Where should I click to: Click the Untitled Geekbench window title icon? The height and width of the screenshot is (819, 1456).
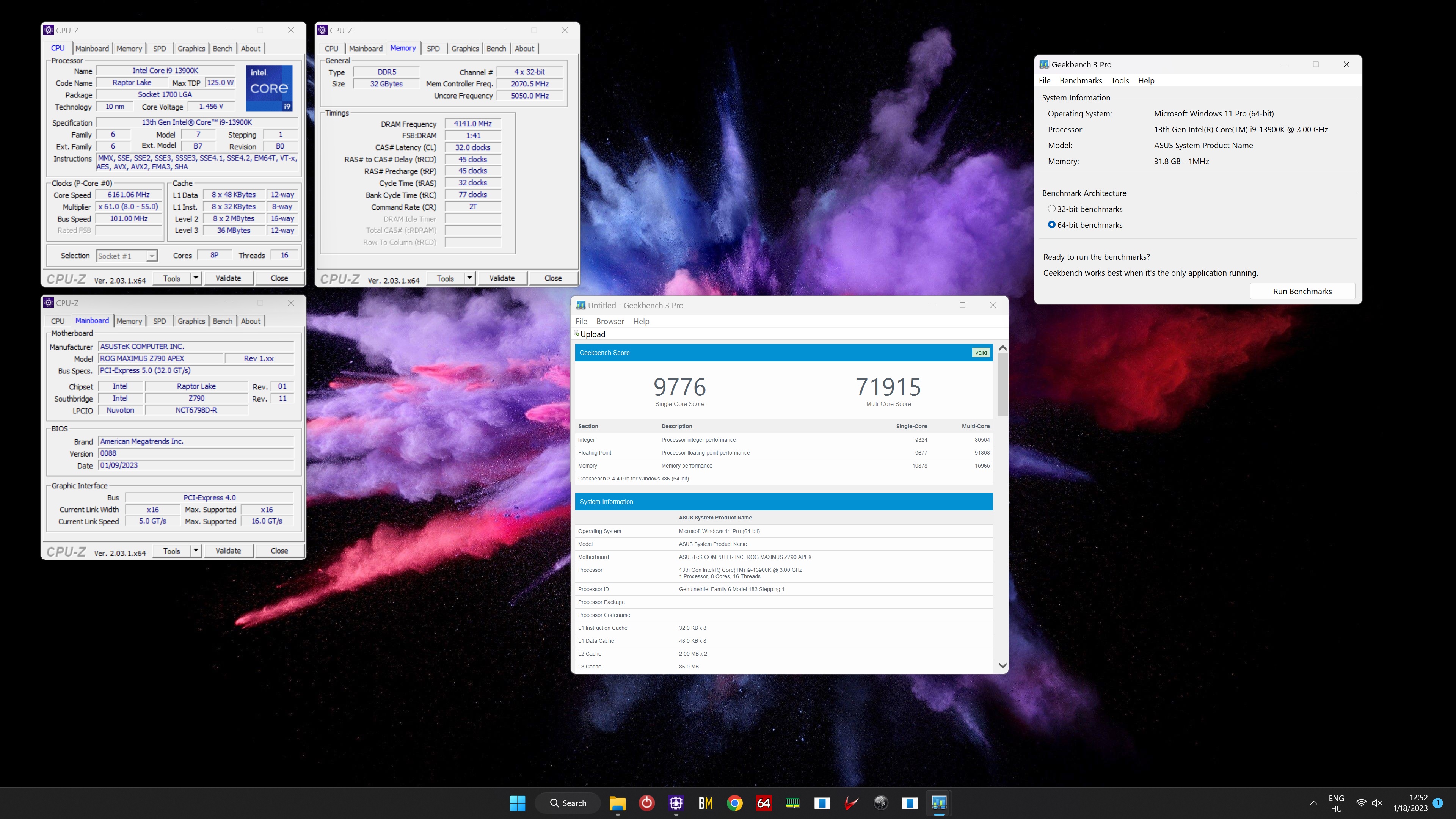pos(581,305)
